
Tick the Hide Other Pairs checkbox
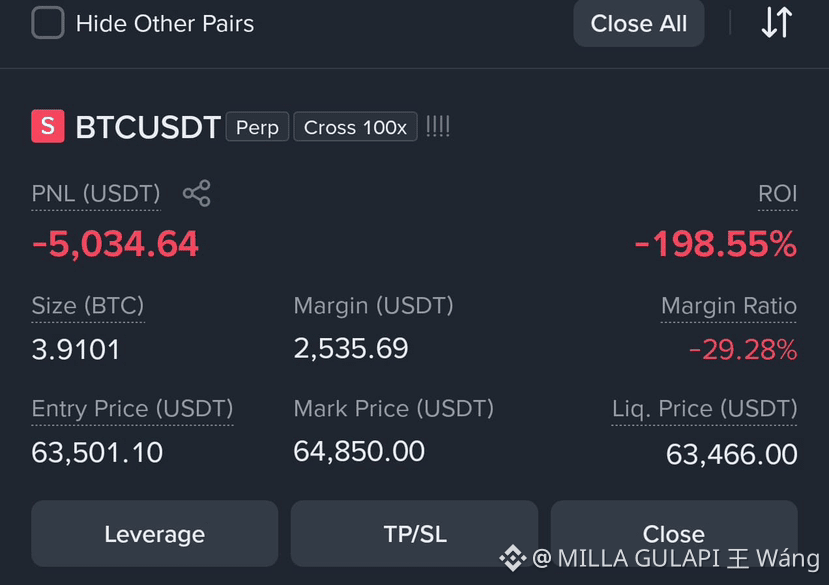click(x=48, y=23)
